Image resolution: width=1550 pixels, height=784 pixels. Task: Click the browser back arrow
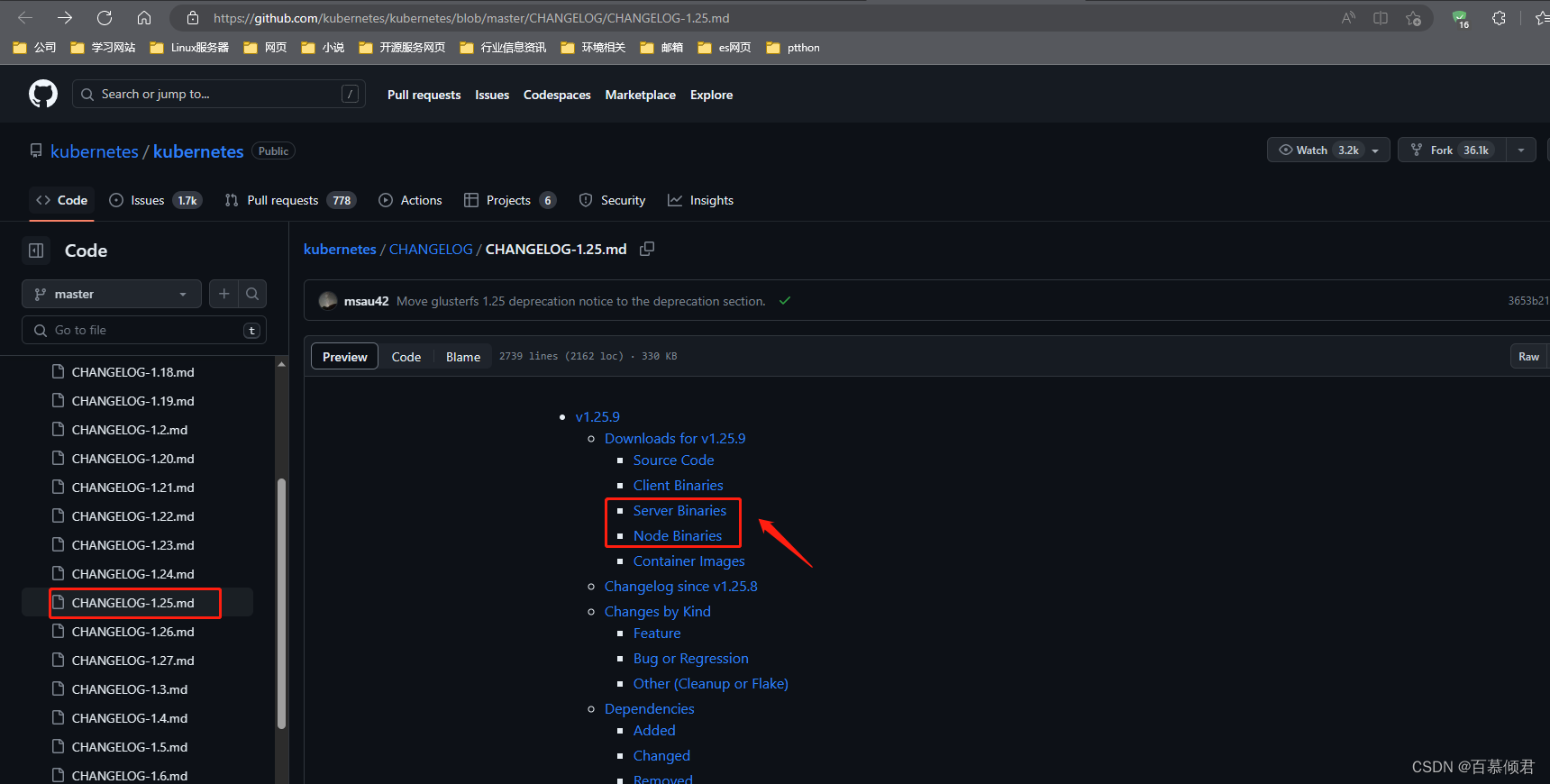click(x=25, y=18)
